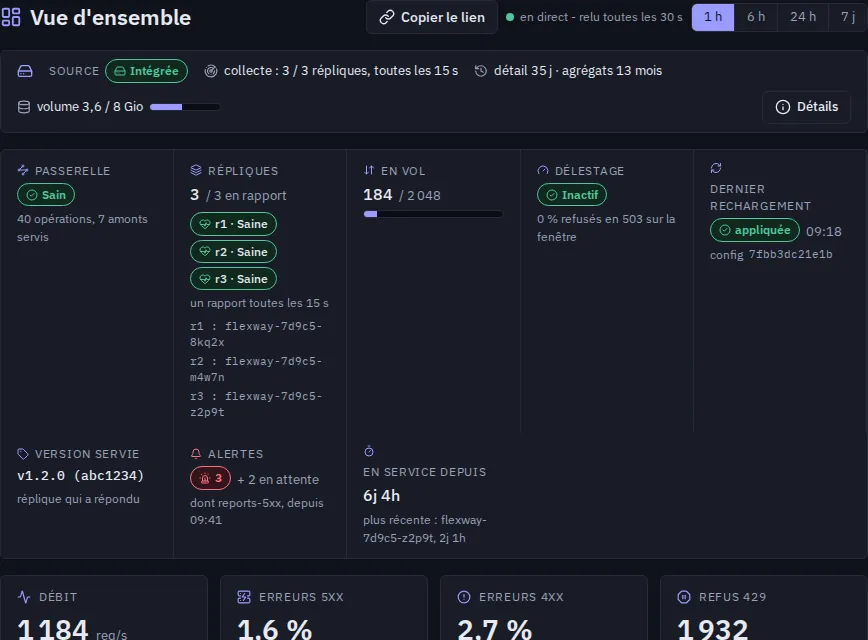The image size is (868, 640).
Task: Click the alert bell icon
Action: tap(195, 454)
